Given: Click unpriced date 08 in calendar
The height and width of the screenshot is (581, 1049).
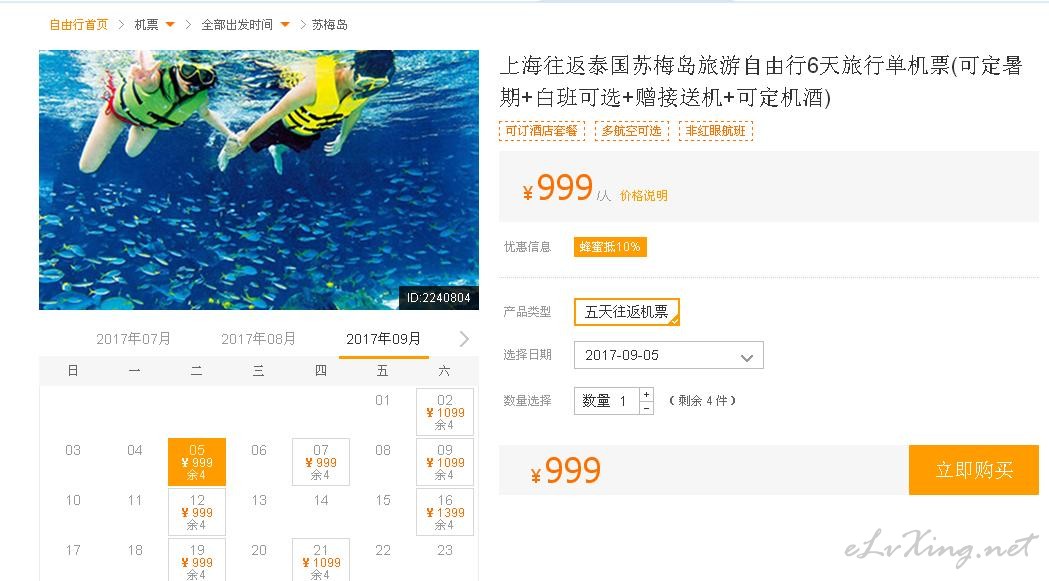Looking at the screenshot, I should pos(383,450).
